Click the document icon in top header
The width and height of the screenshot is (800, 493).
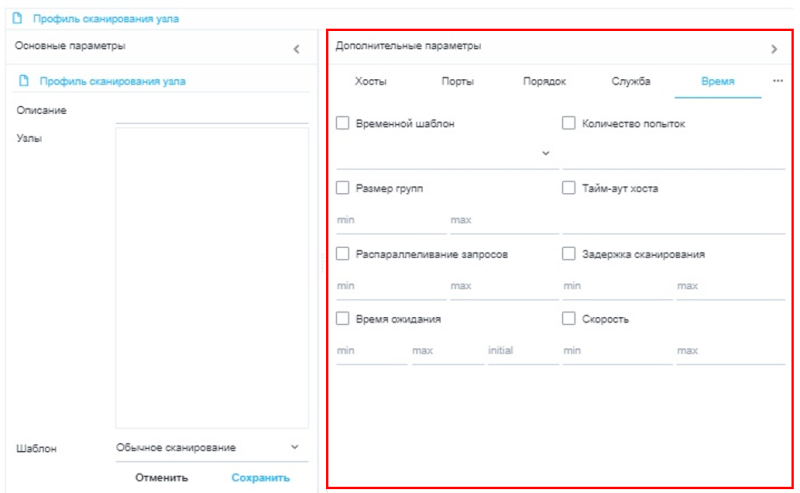coord(16,18)
